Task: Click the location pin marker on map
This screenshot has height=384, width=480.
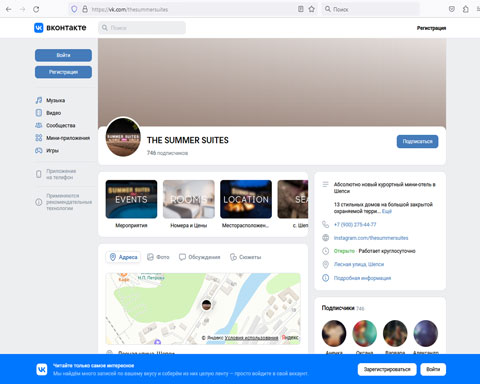Action: 206,305
